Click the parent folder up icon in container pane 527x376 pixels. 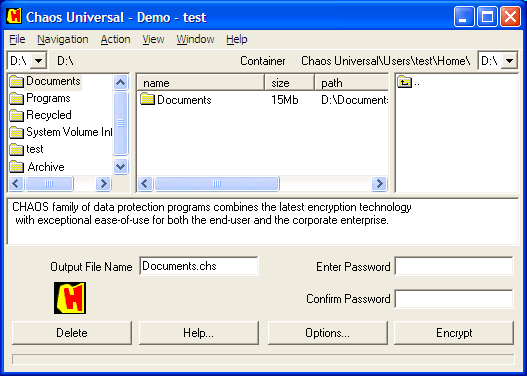404,82
